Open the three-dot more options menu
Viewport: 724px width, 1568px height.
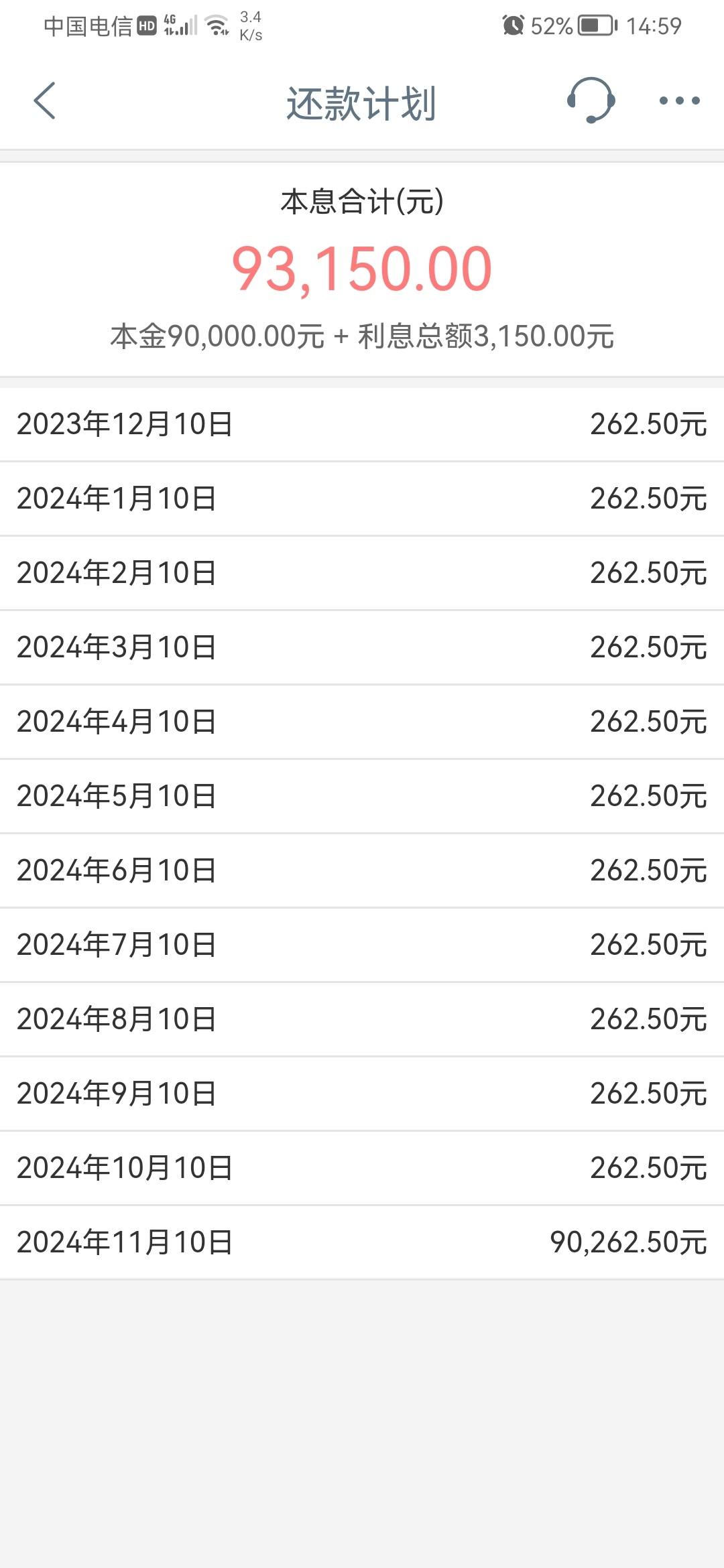click(x=679, y=101)
